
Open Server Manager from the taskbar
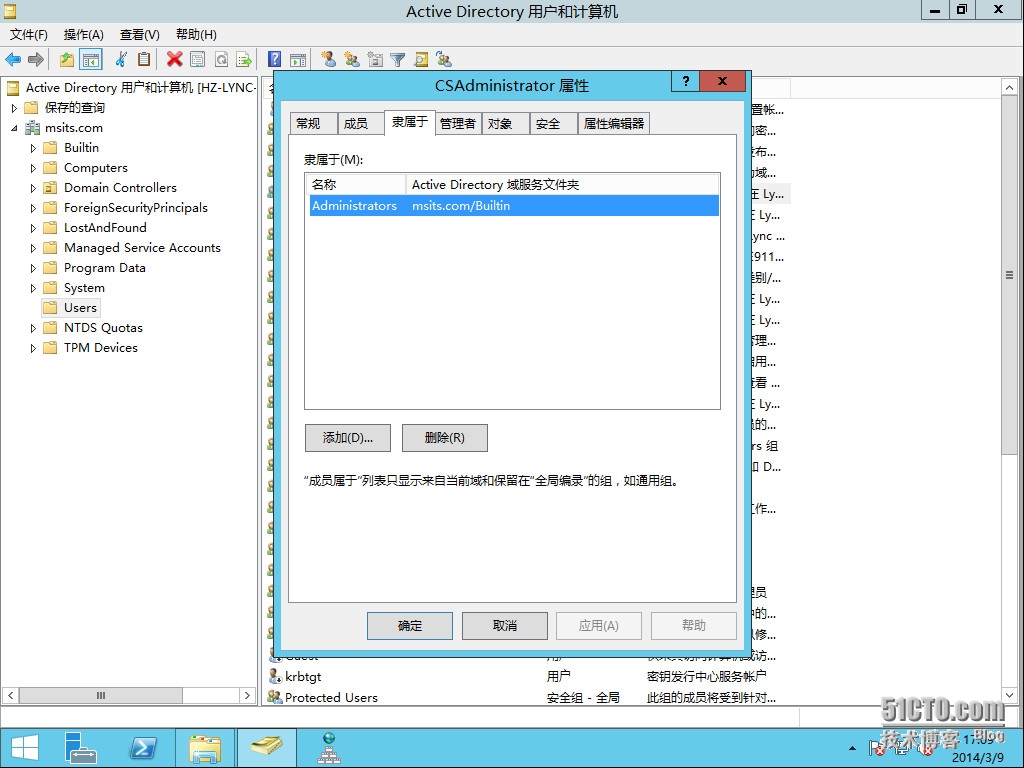point(80,748)
